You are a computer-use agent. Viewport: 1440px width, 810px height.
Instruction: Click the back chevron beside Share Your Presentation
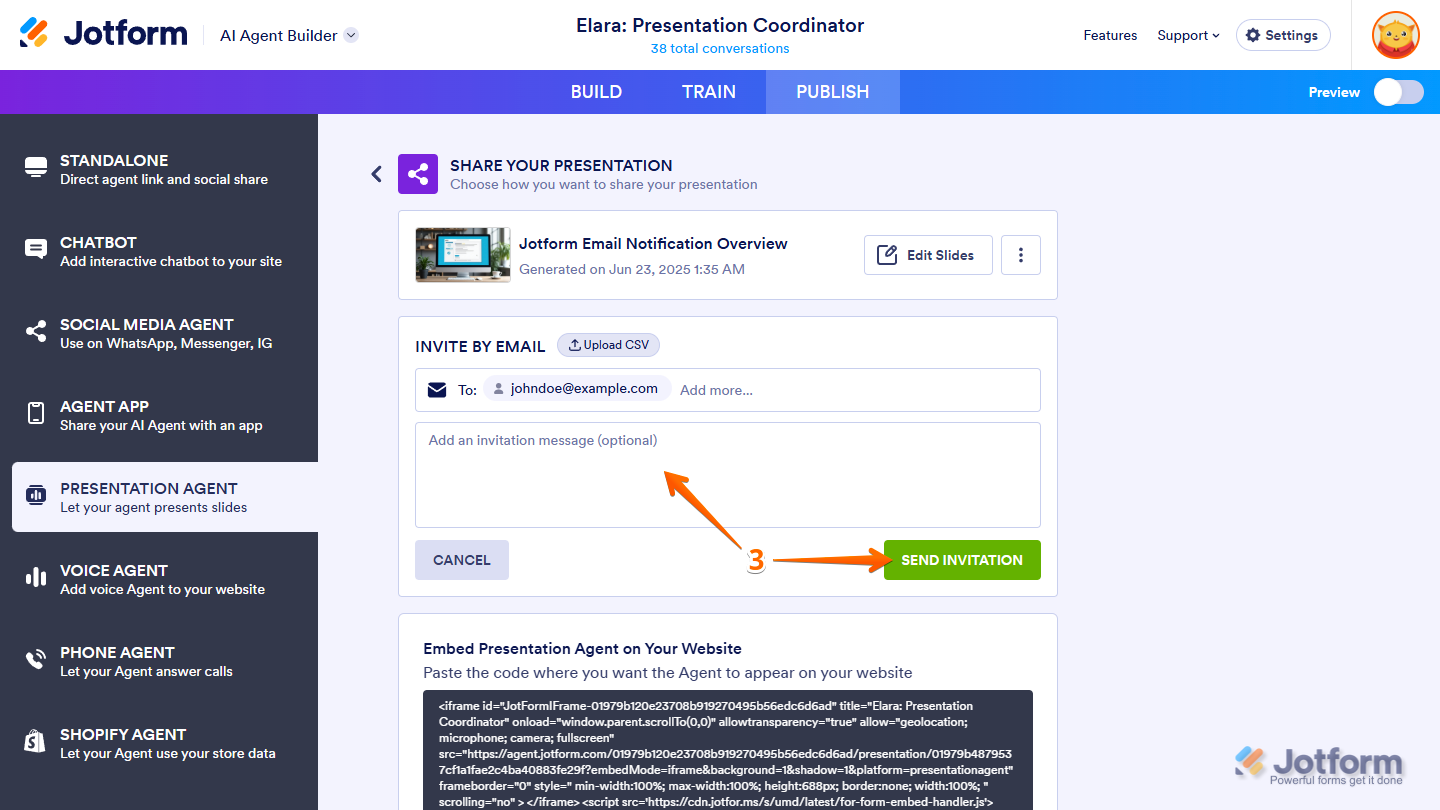[x=377, y=174]
